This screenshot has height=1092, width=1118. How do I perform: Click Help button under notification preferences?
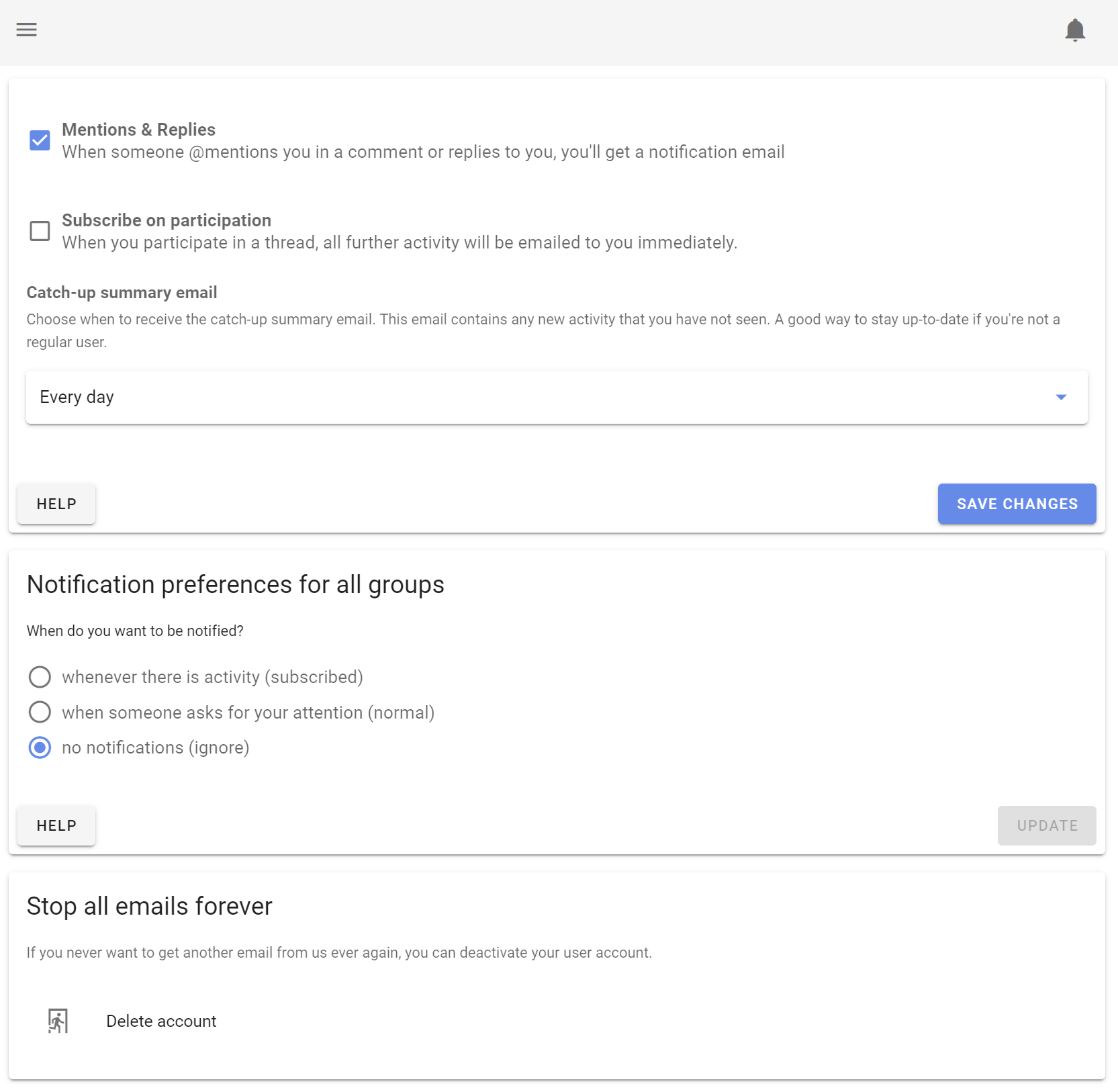56,825
